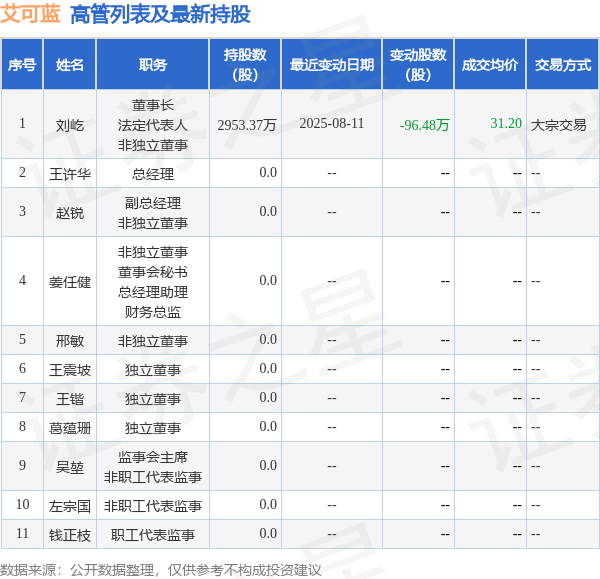The image size is (600, 579).
Task: Select the name 王锴
Action: pyautogui.click(x=70, y=399)
